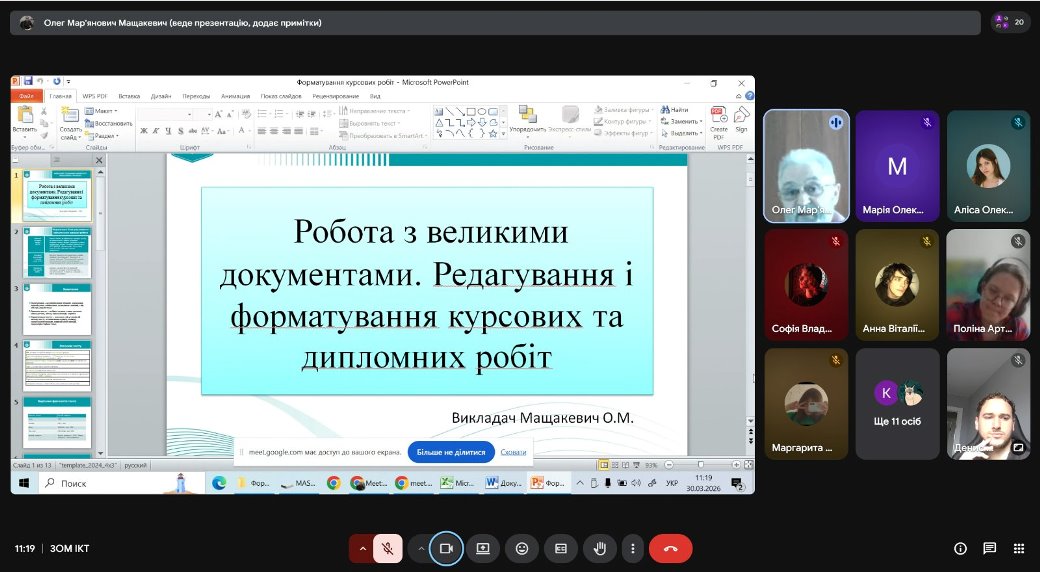Open the emoji reactions button
The image size is (1040, 572).
(522, 548)
